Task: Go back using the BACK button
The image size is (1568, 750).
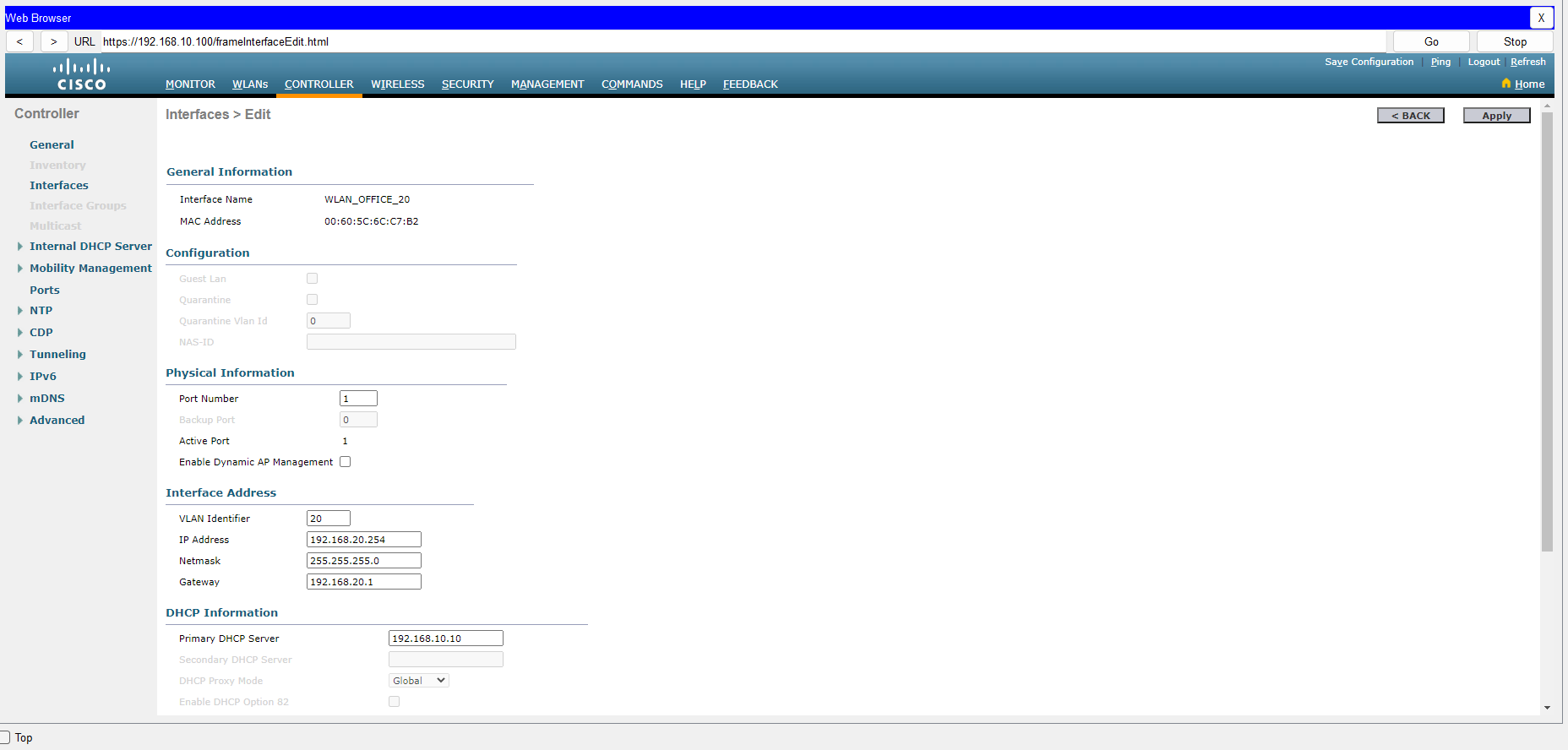Action: tap(1410, 116)
